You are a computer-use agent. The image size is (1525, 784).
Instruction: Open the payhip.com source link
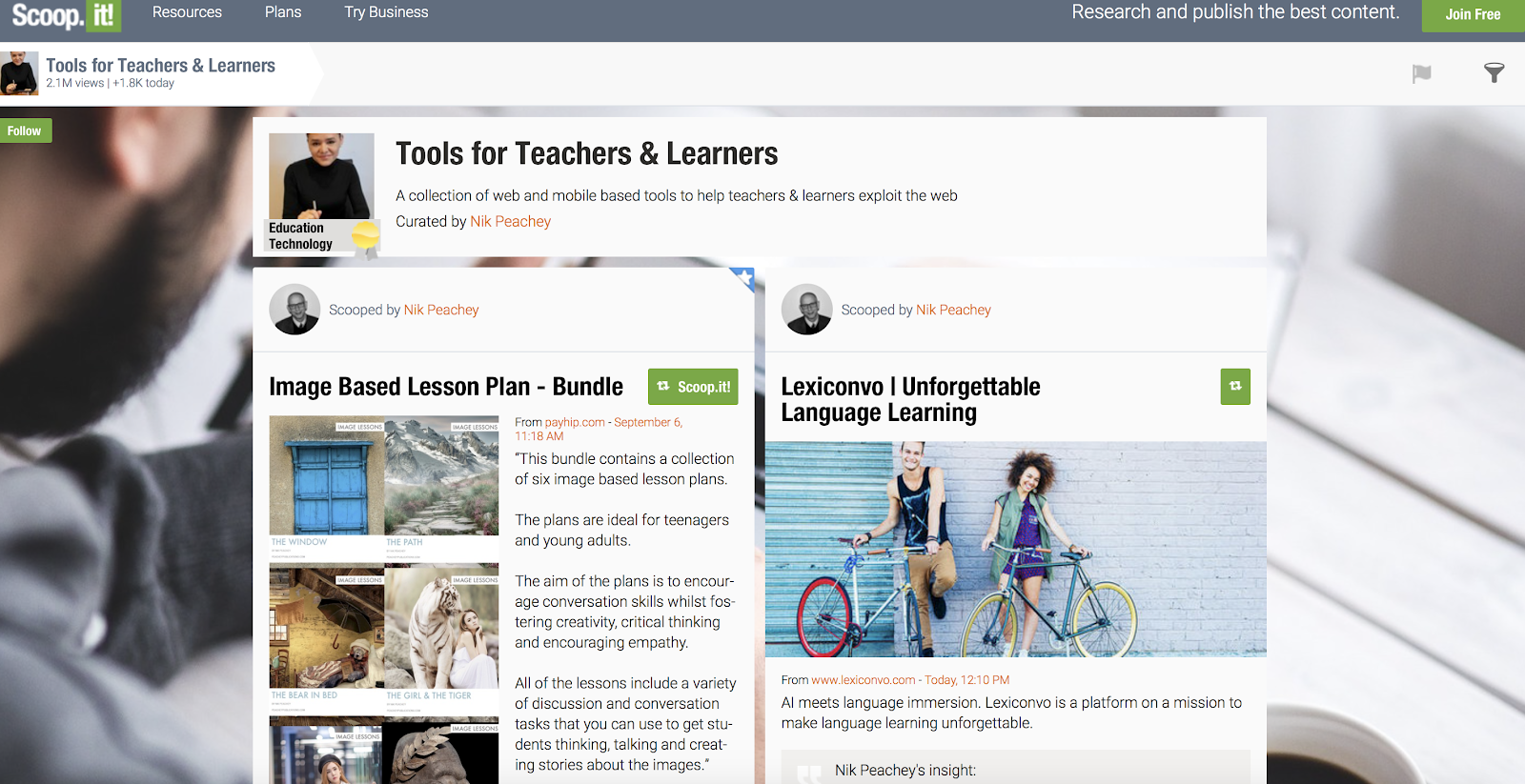pos(575,422)
